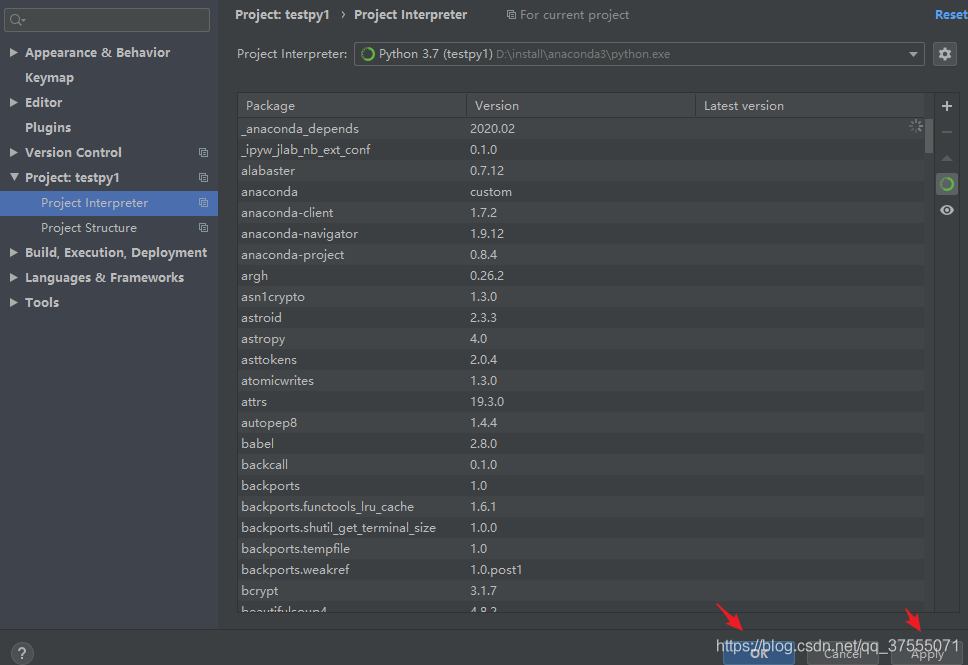Click the Latest version column header
The image size is (968, 665).
pyautogui.click(x=810, y=106)
